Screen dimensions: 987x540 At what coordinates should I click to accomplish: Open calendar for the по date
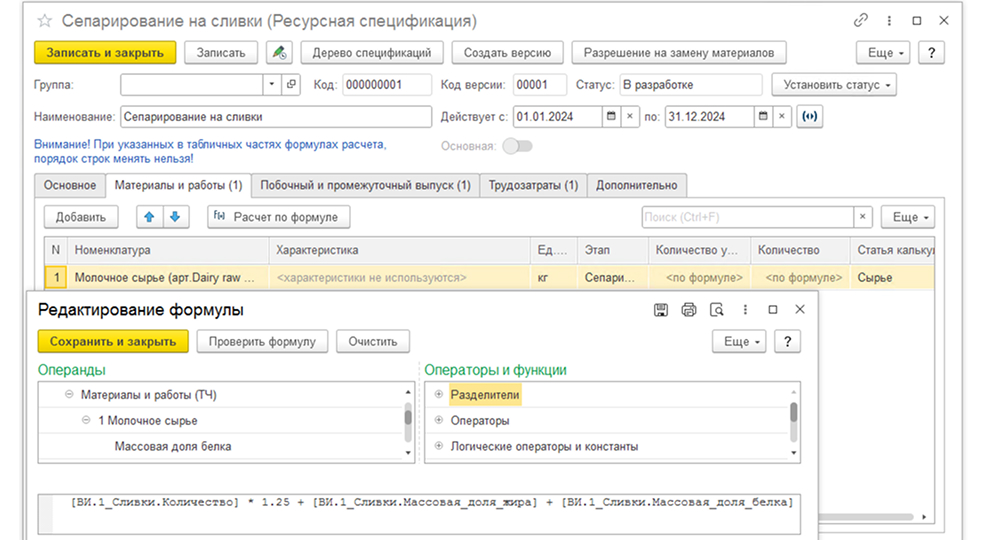coord(763,116)
